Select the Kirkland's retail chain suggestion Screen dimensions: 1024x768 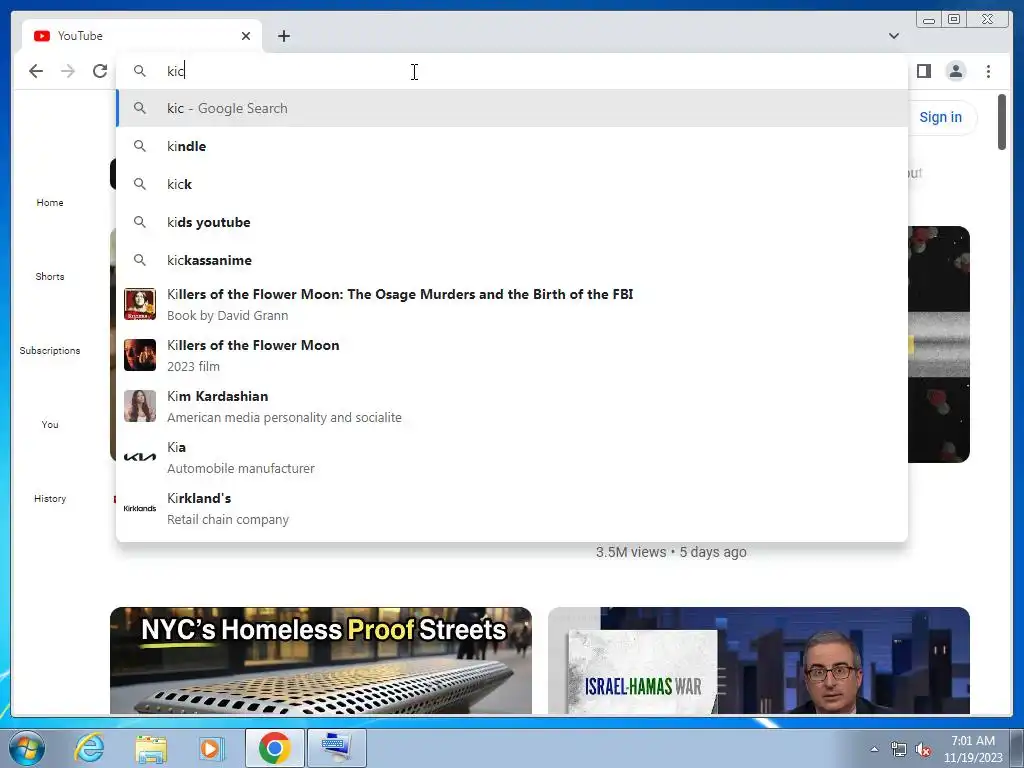click(512, 508)
